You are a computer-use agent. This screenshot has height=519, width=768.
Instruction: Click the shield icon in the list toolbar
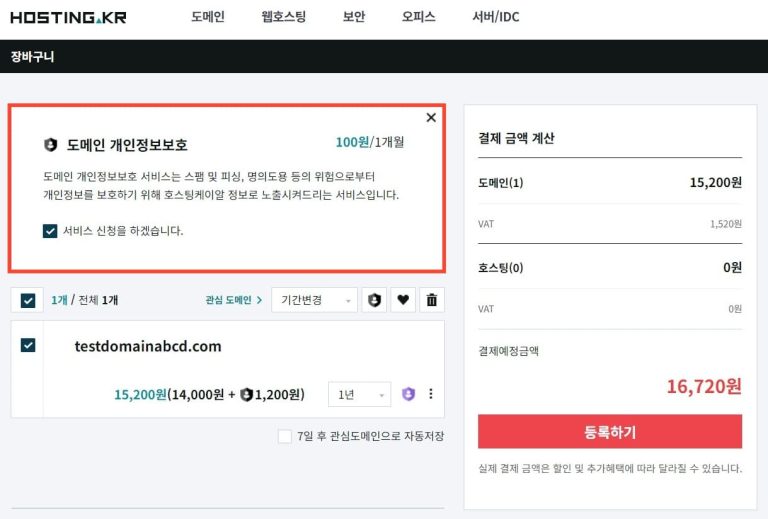tap(375, 300)
